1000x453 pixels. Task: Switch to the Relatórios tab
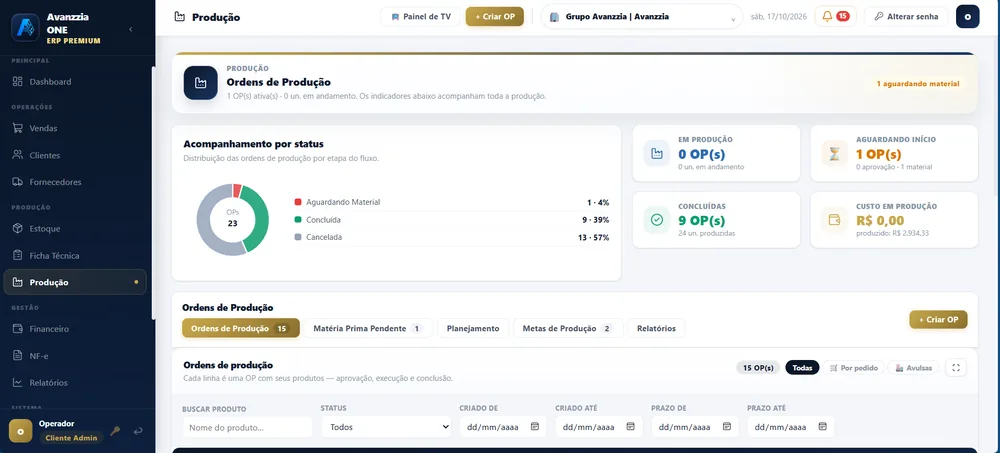click(x=656, y=328)
